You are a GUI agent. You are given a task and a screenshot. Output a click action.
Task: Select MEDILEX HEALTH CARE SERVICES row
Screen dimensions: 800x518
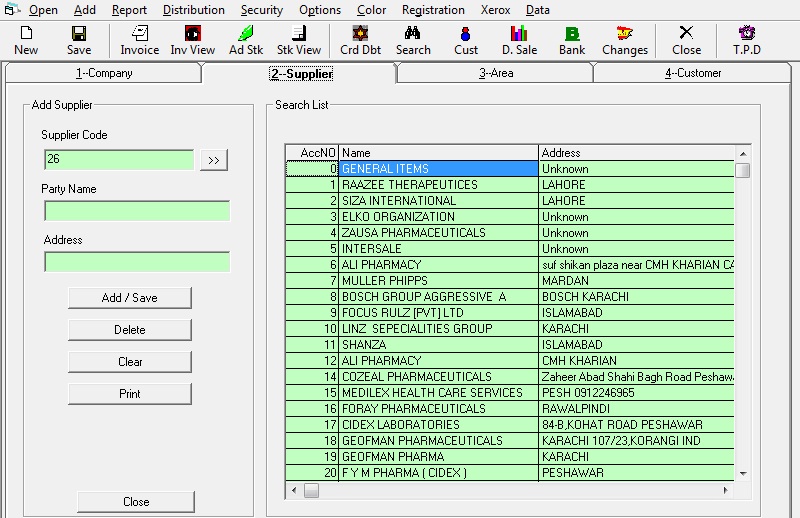pyautogui.click(x=510, y=392)
